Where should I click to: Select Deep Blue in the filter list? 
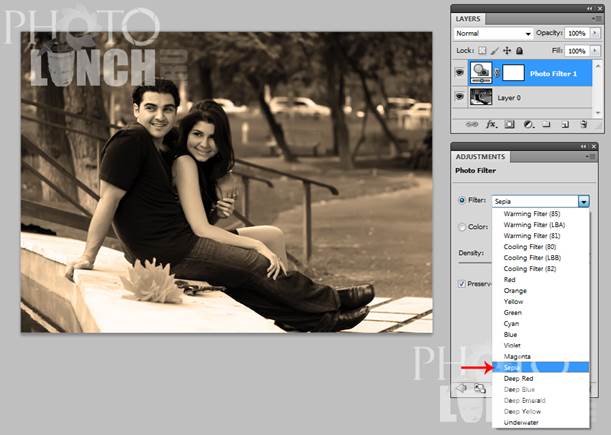[x=540, y=389]
